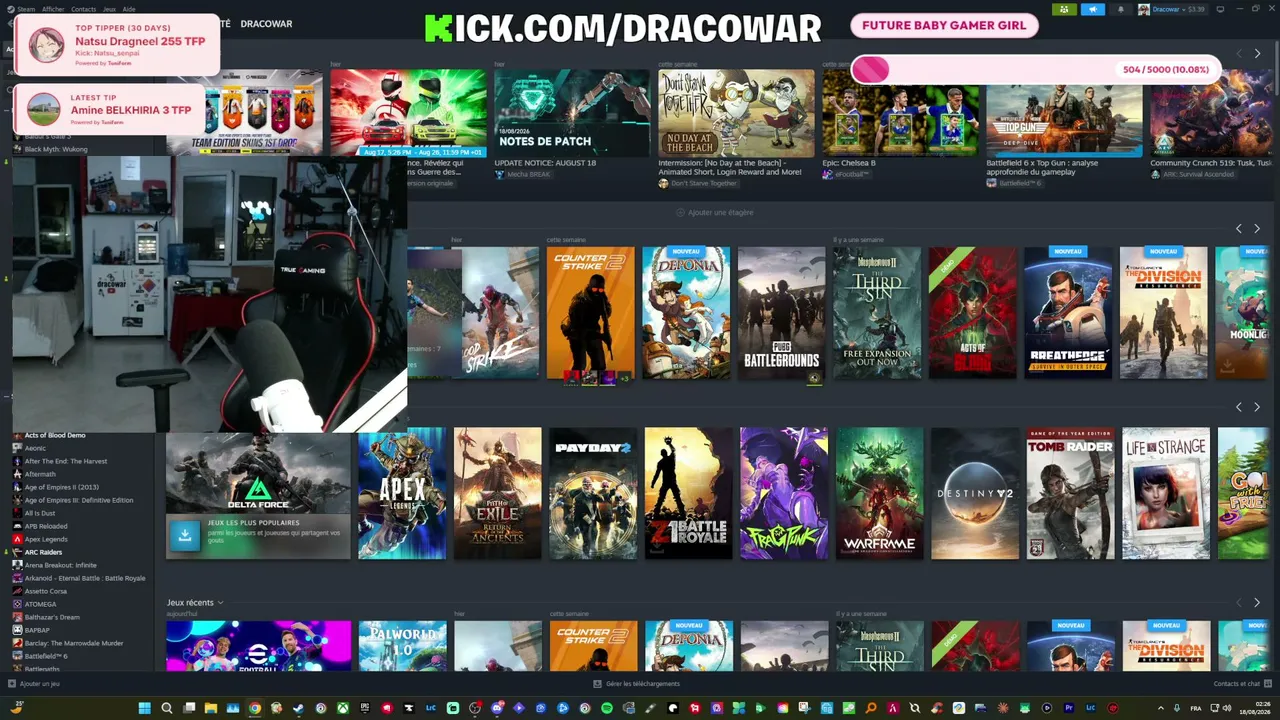Switch to the DRACOWAR profile tab
Viewport: 1280px width, 720px height.
point(266,24)
